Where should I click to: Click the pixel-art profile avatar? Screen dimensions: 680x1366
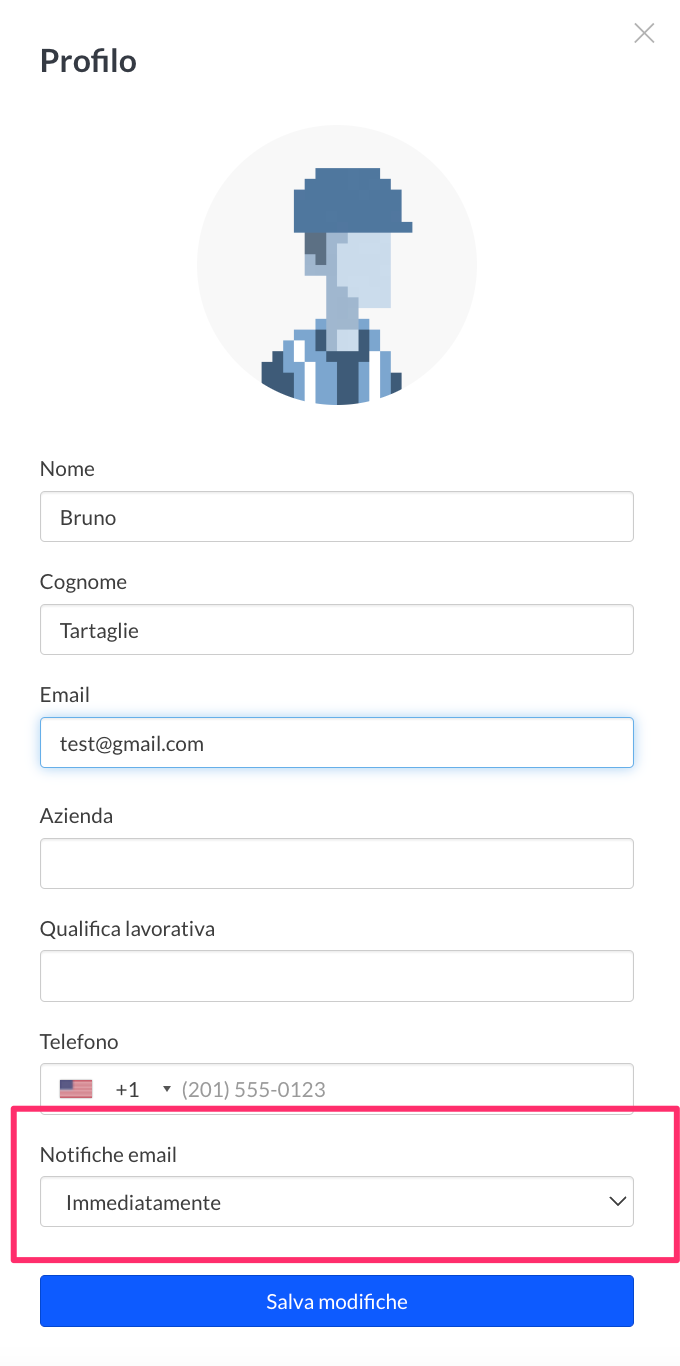(337, 265)
